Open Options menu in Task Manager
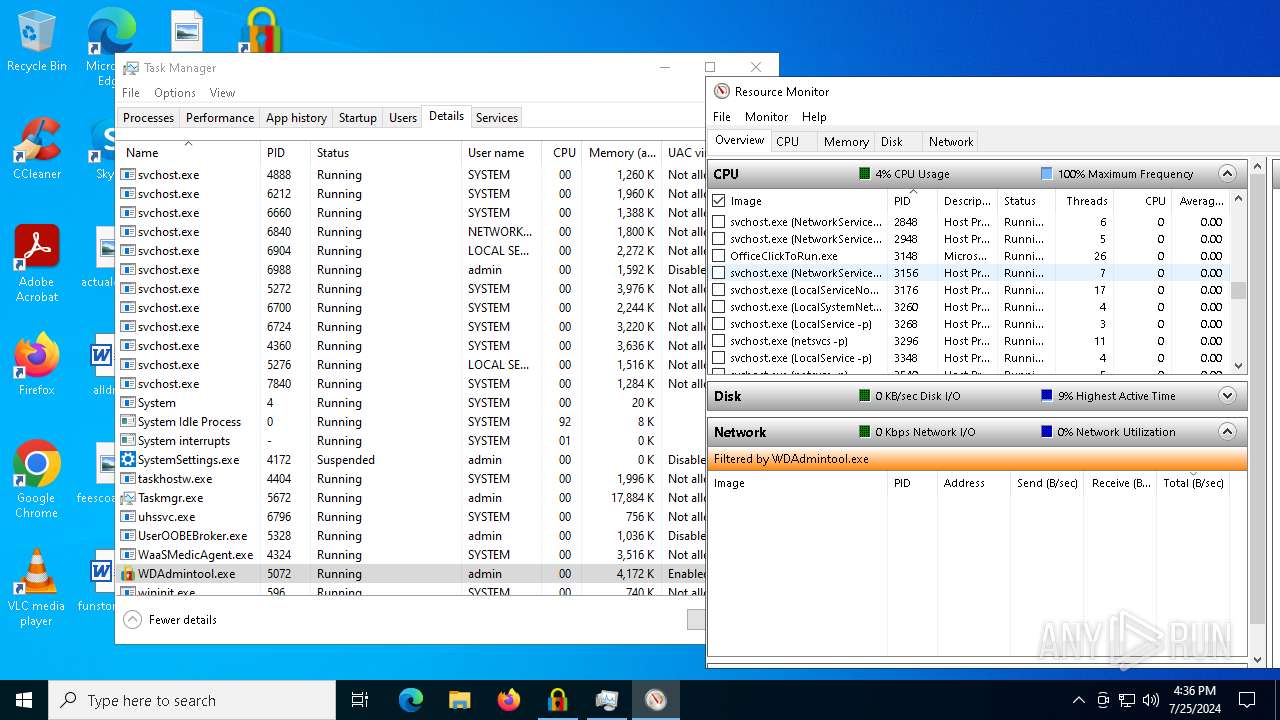Viewport: 1280px width, 720px height. [x=175, y=93]
